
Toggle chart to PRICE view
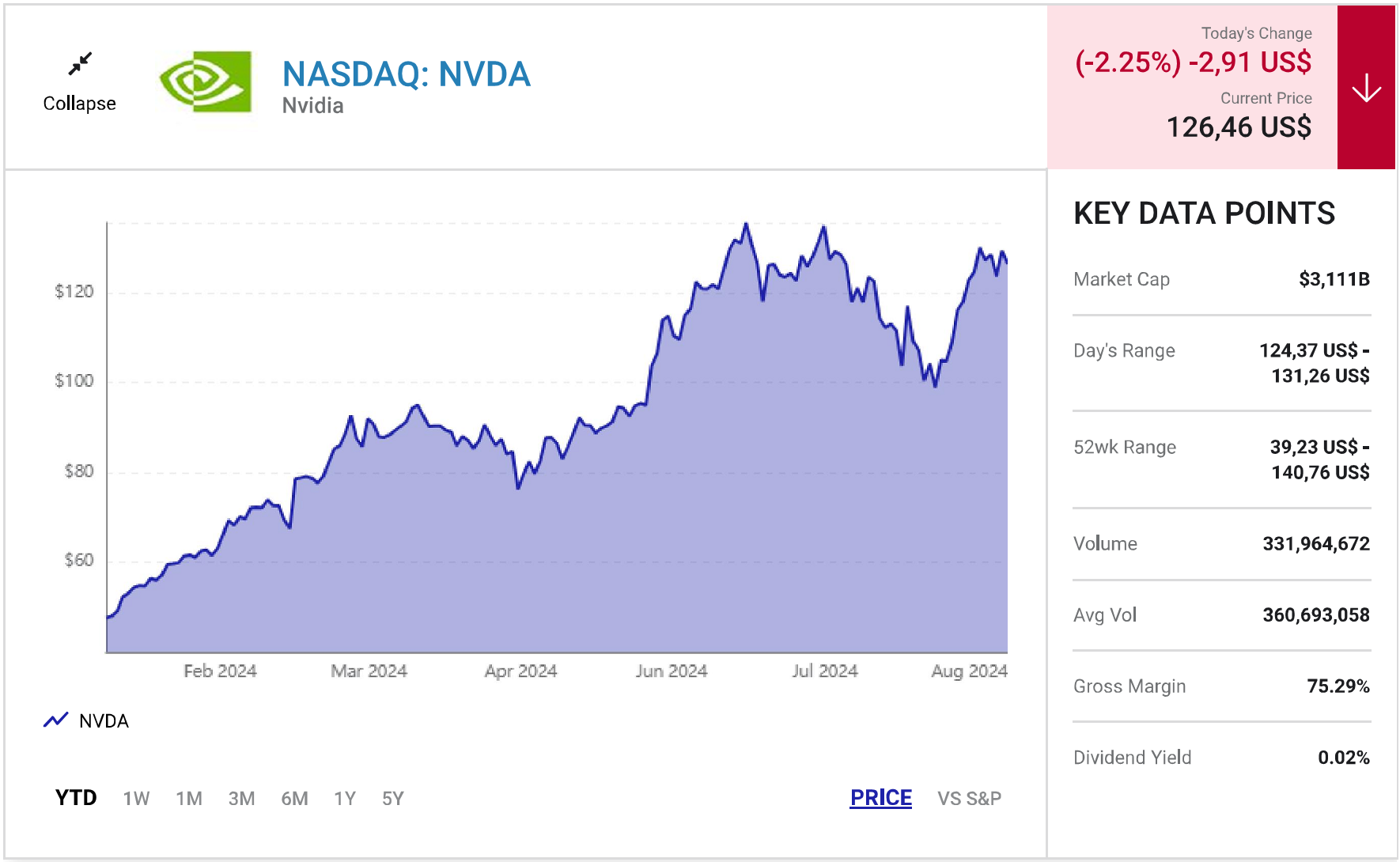point(880,798)
